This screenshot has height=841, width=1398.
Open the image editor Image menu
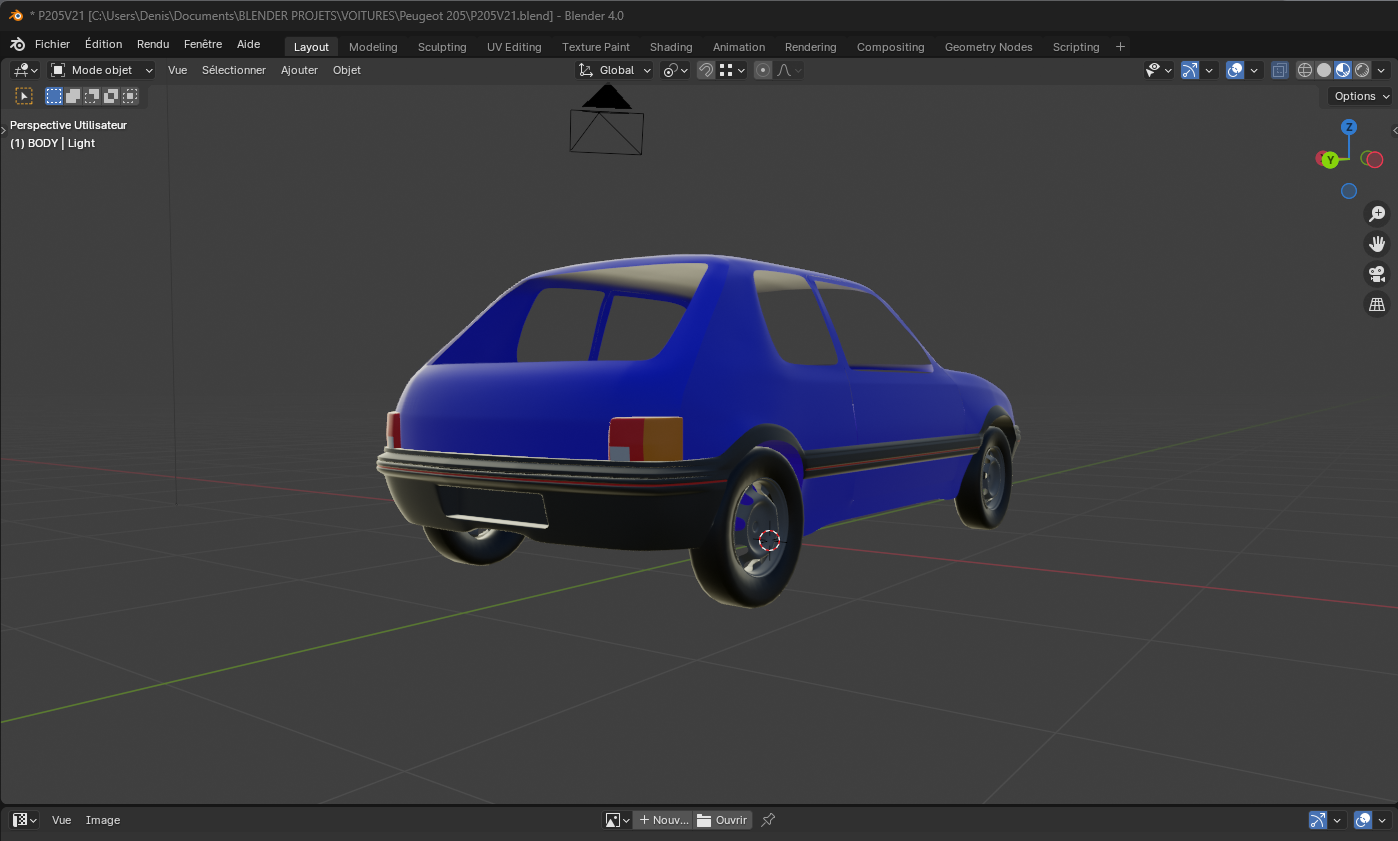click(x=103, y=820)
